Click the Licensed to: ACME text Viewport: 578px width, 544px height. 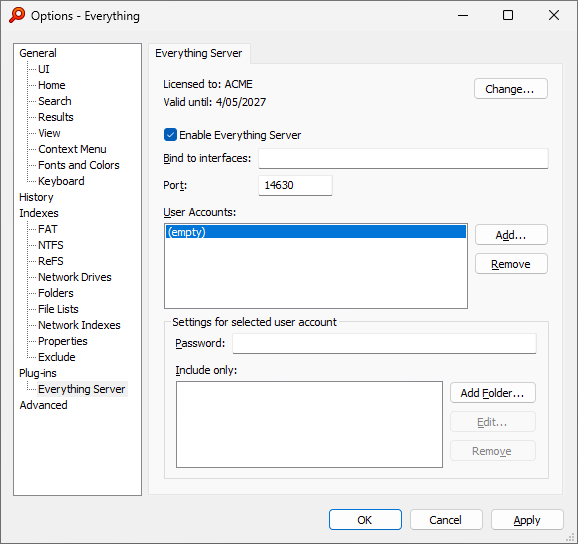click(x=208, y=84)
